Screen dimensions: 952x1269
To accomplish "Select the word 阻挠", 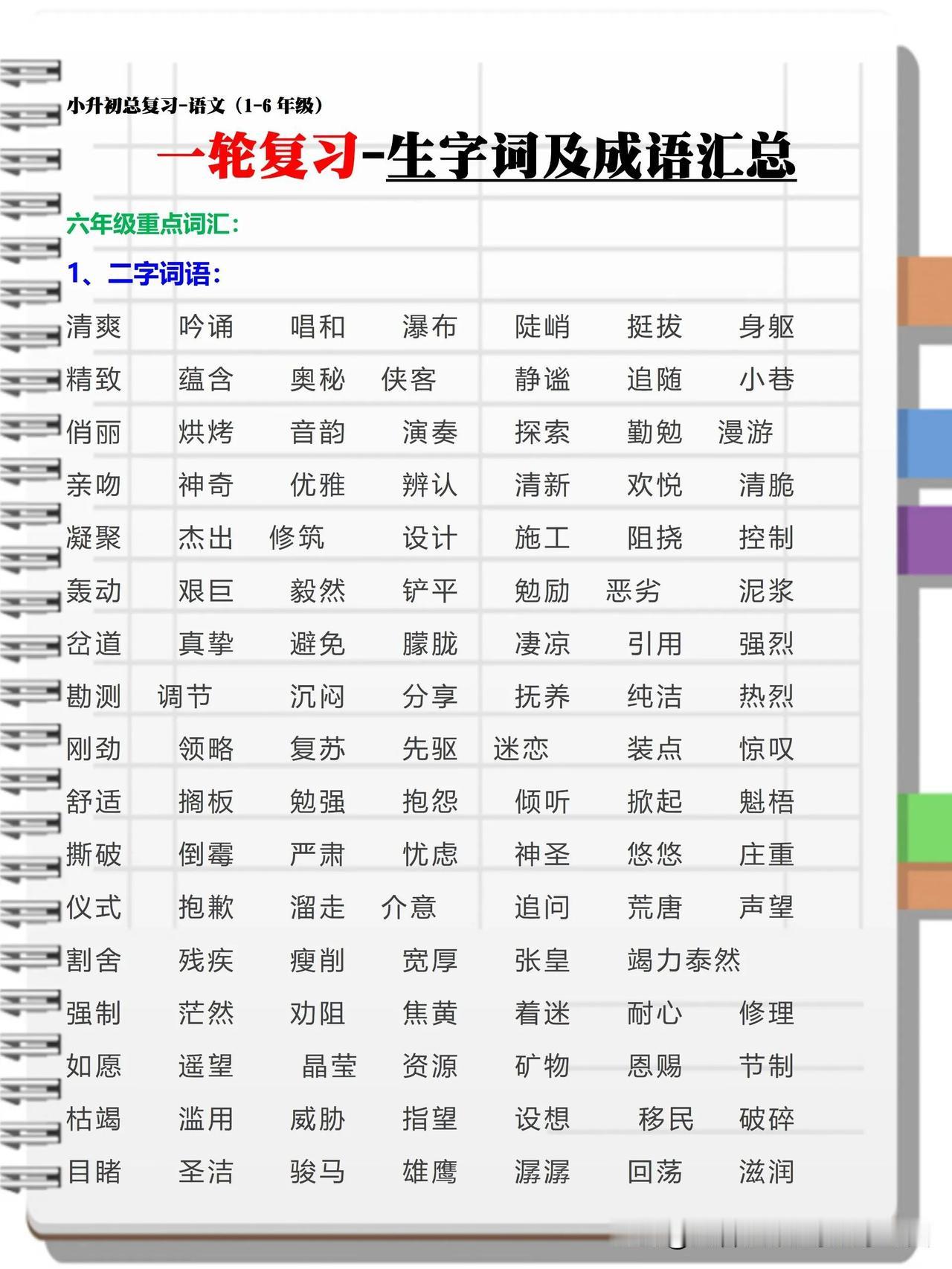I will click(x=654, y=538).
